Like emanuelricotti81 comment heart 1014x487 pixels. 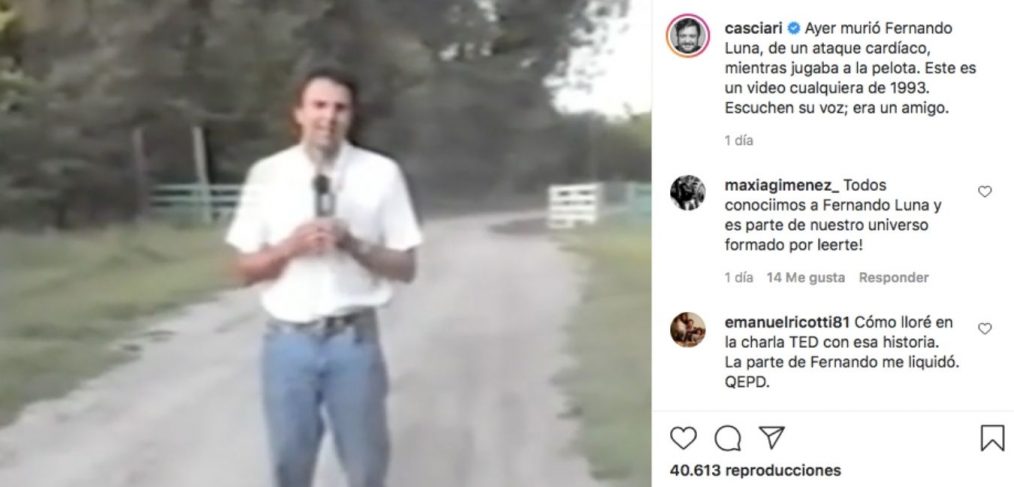click(985, 329)
